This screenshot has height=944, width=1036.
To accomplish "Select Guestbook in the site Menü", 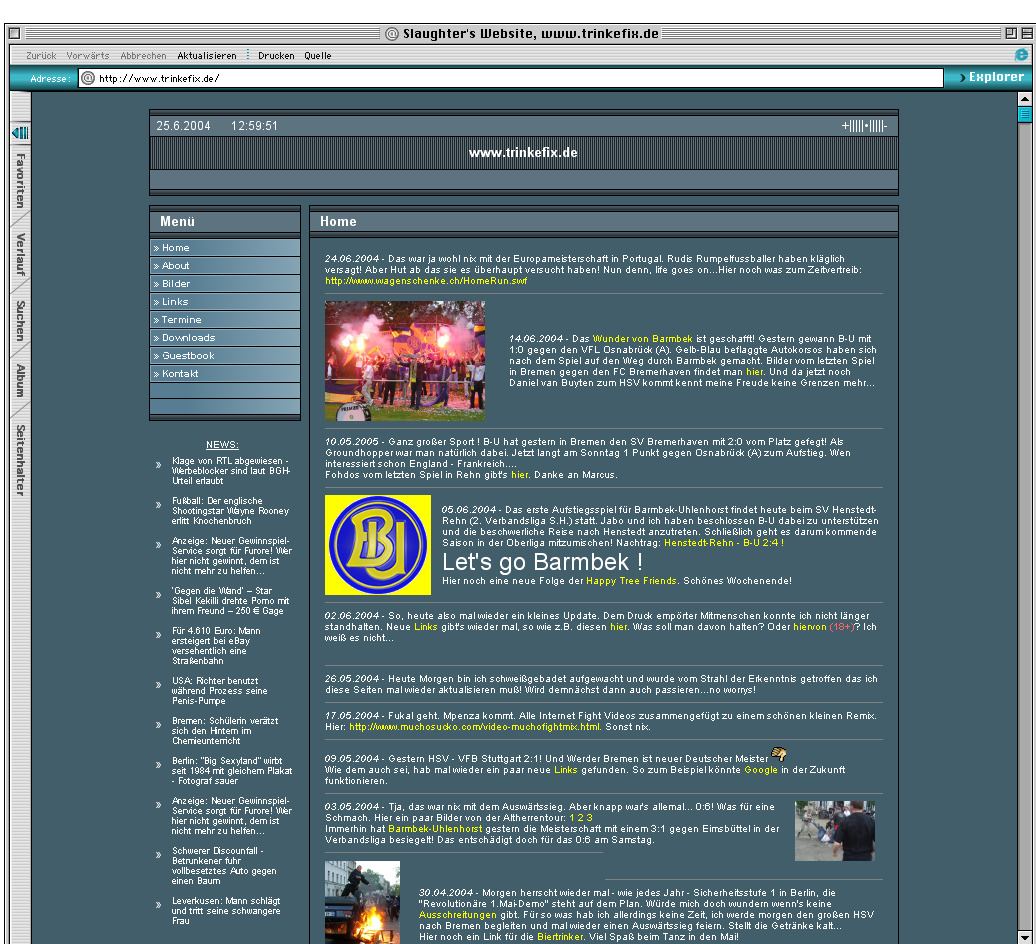I will point(225,355).
